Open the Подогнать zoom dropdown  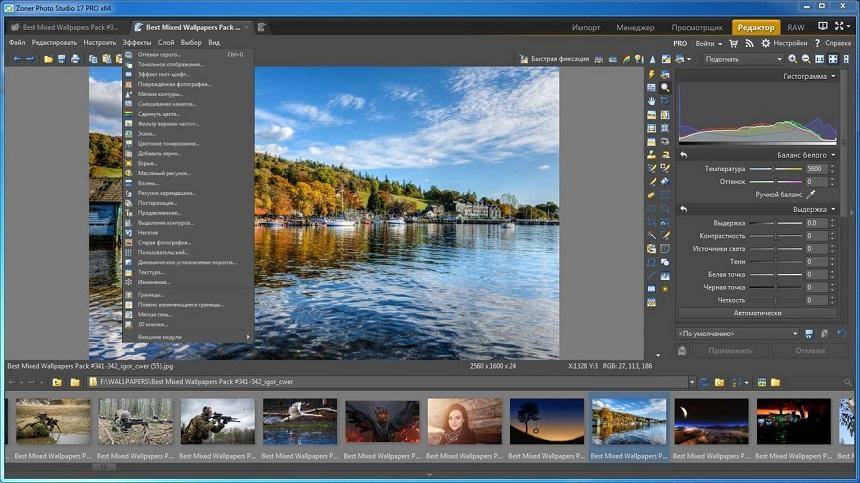coord(744,59)
